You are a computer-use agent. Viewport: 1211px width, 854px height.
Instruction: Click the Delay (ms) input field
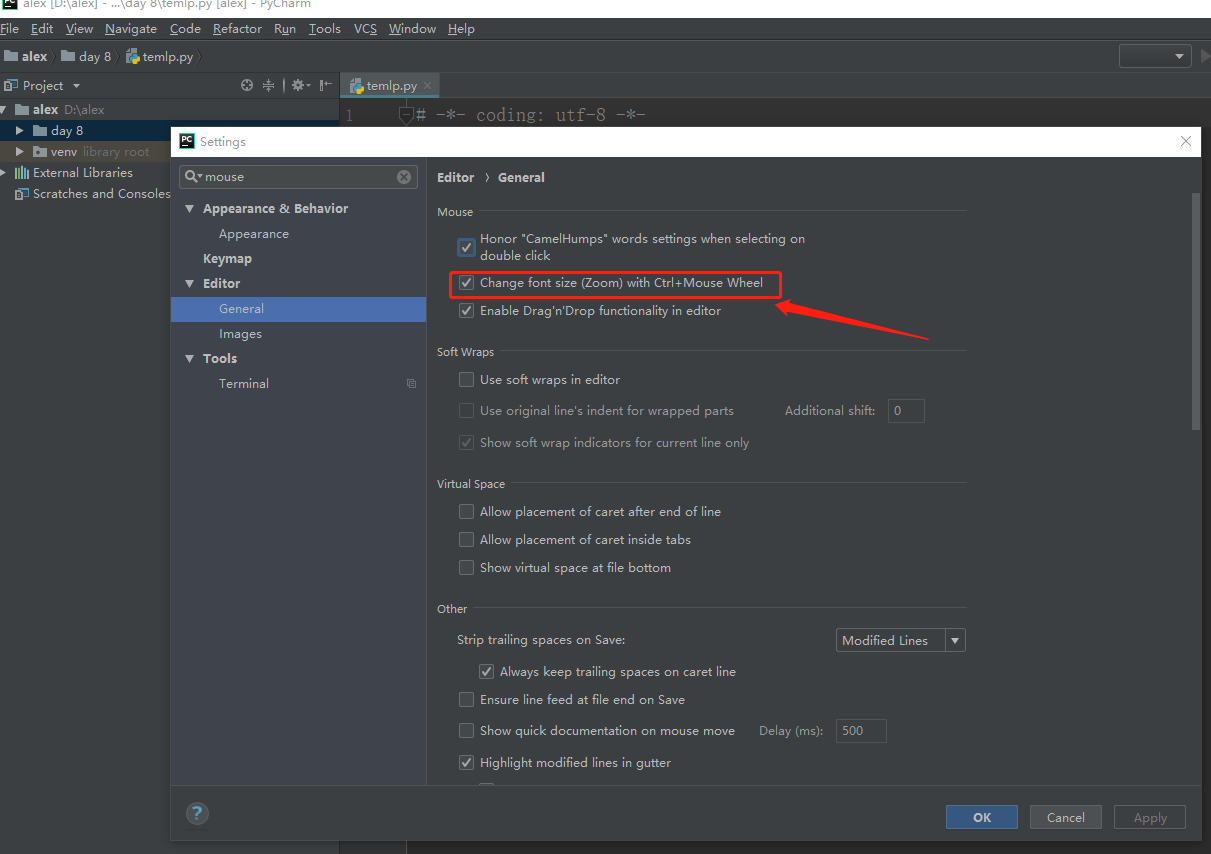861,731
